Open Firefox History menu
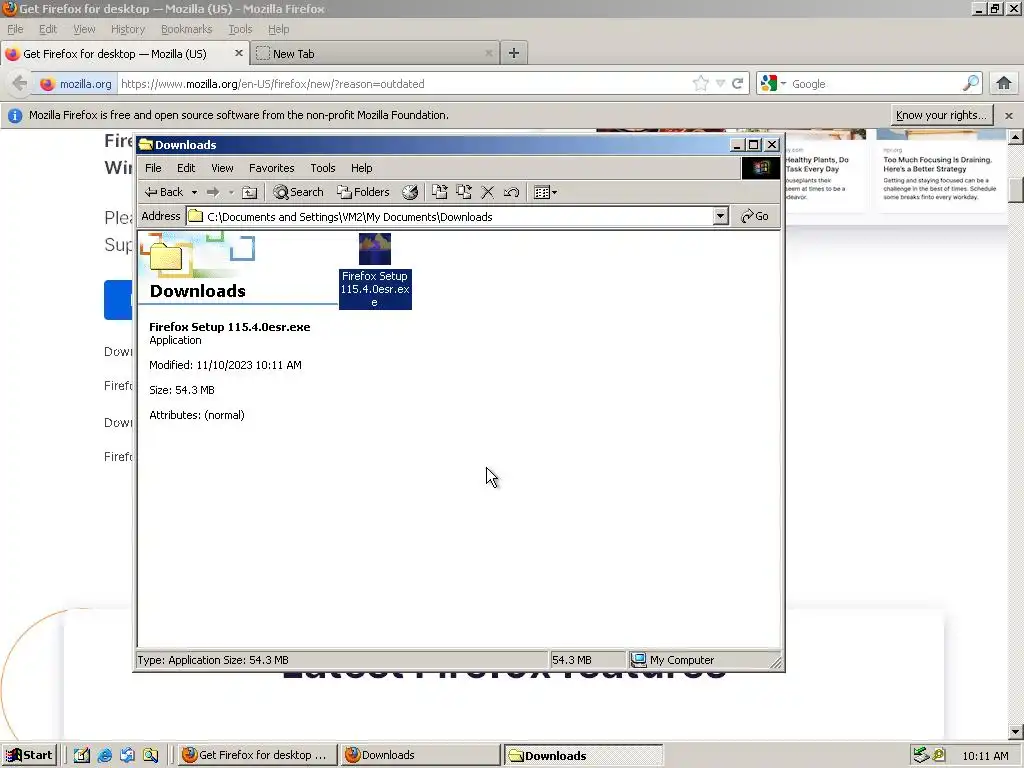 coord(128,29)
